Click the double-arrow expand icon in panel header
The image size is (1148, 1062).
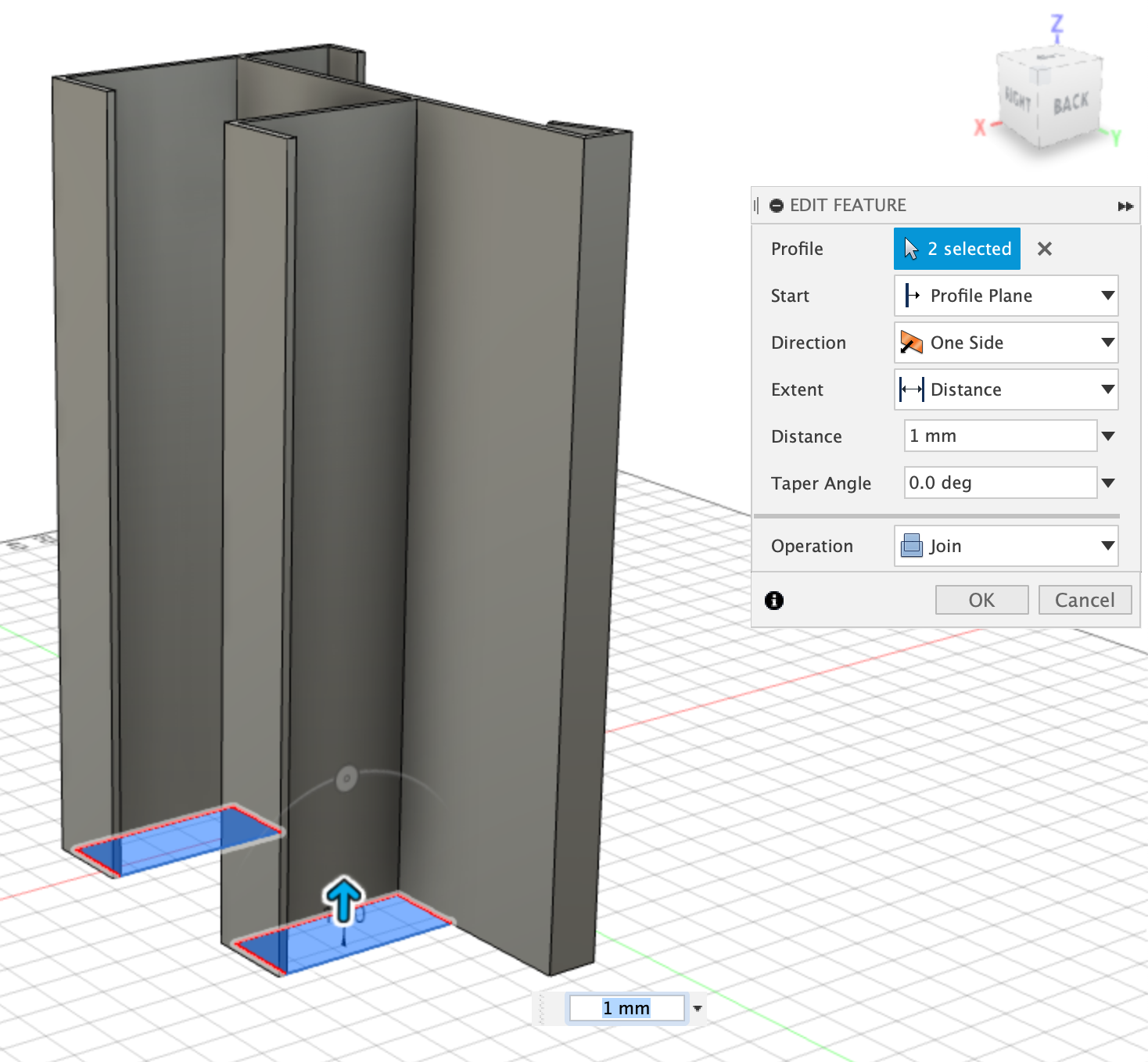1125,206
